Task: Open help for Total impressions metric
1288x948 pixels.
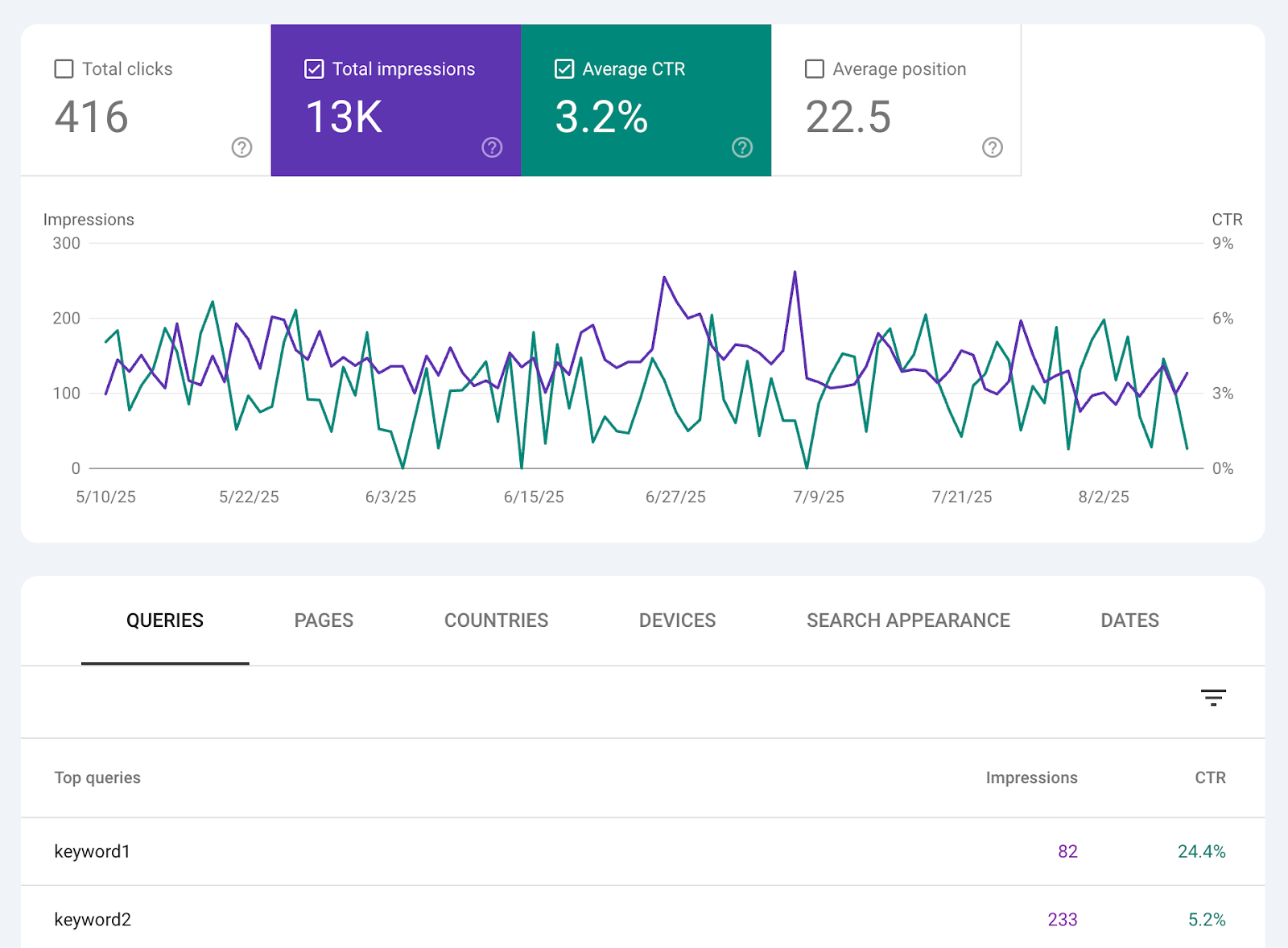Action: point(491,148)
